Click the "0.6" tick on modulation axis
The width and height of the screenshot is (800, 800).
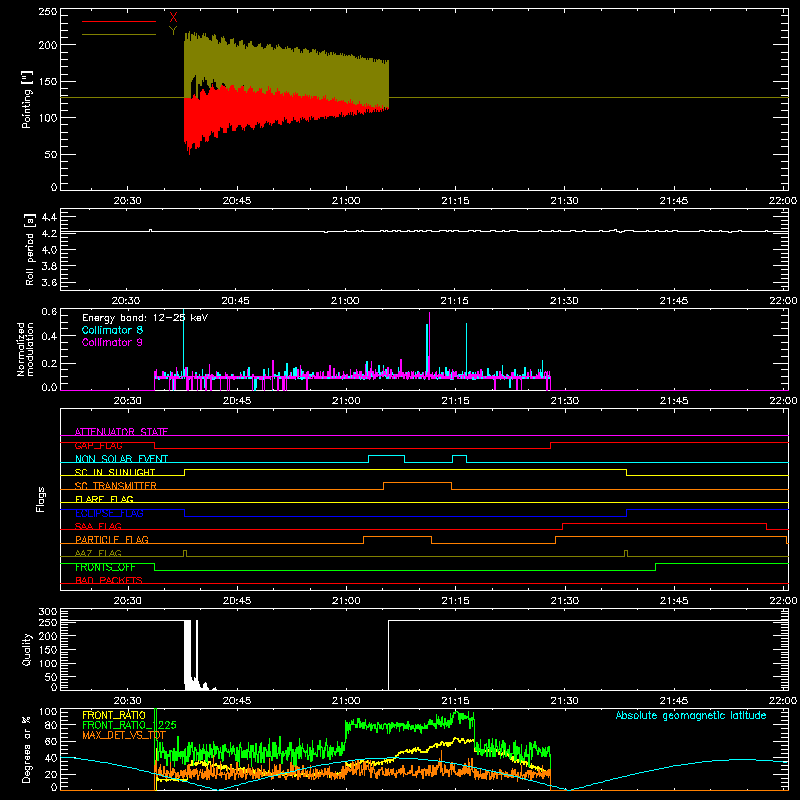click(x=49, y=311)
